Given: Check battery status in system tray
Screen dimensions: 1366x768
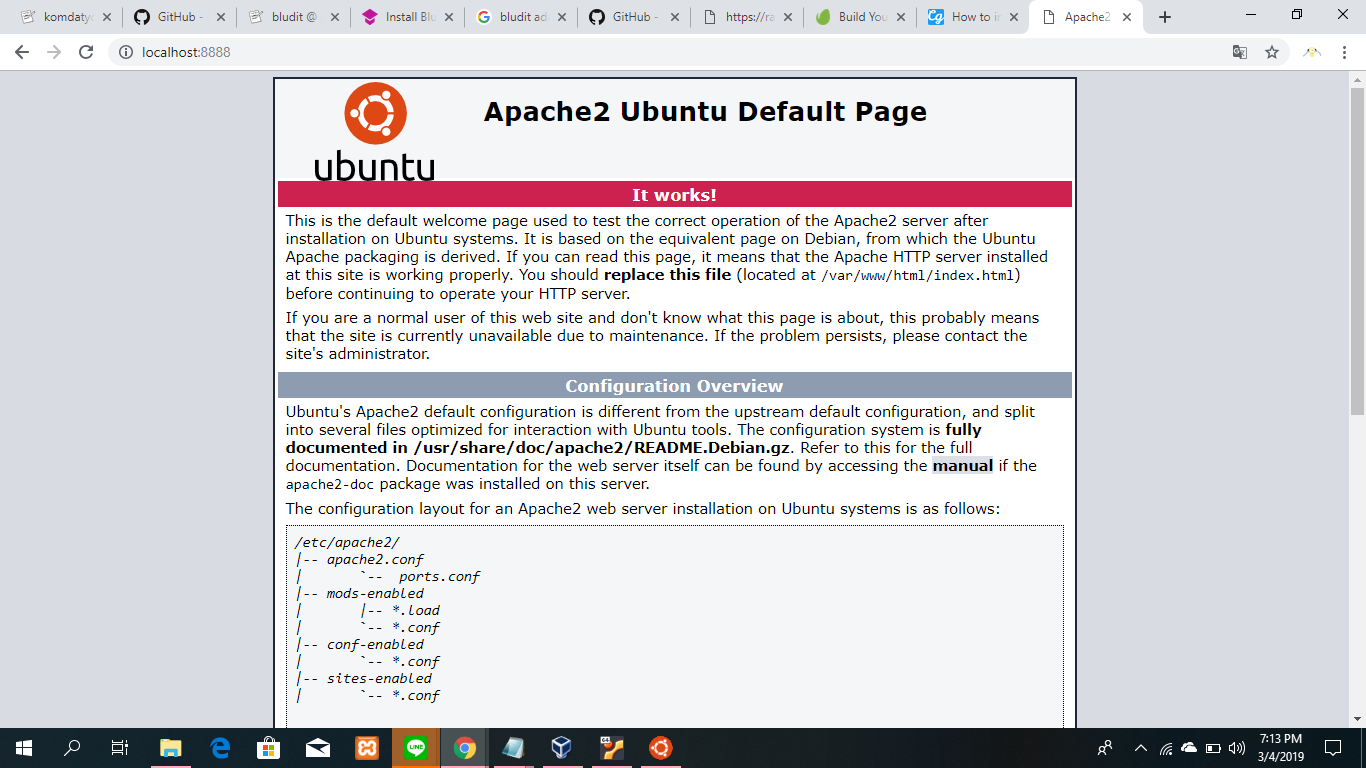Looking at the screenshot, I should pos(1213,748).
